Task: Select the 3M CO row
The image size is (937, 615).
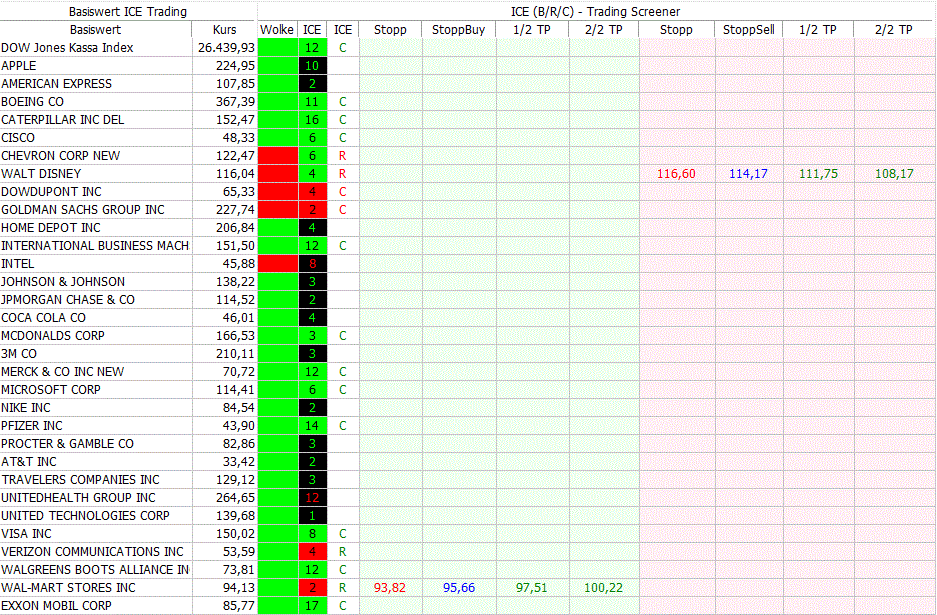Action: tap(19, 353)
